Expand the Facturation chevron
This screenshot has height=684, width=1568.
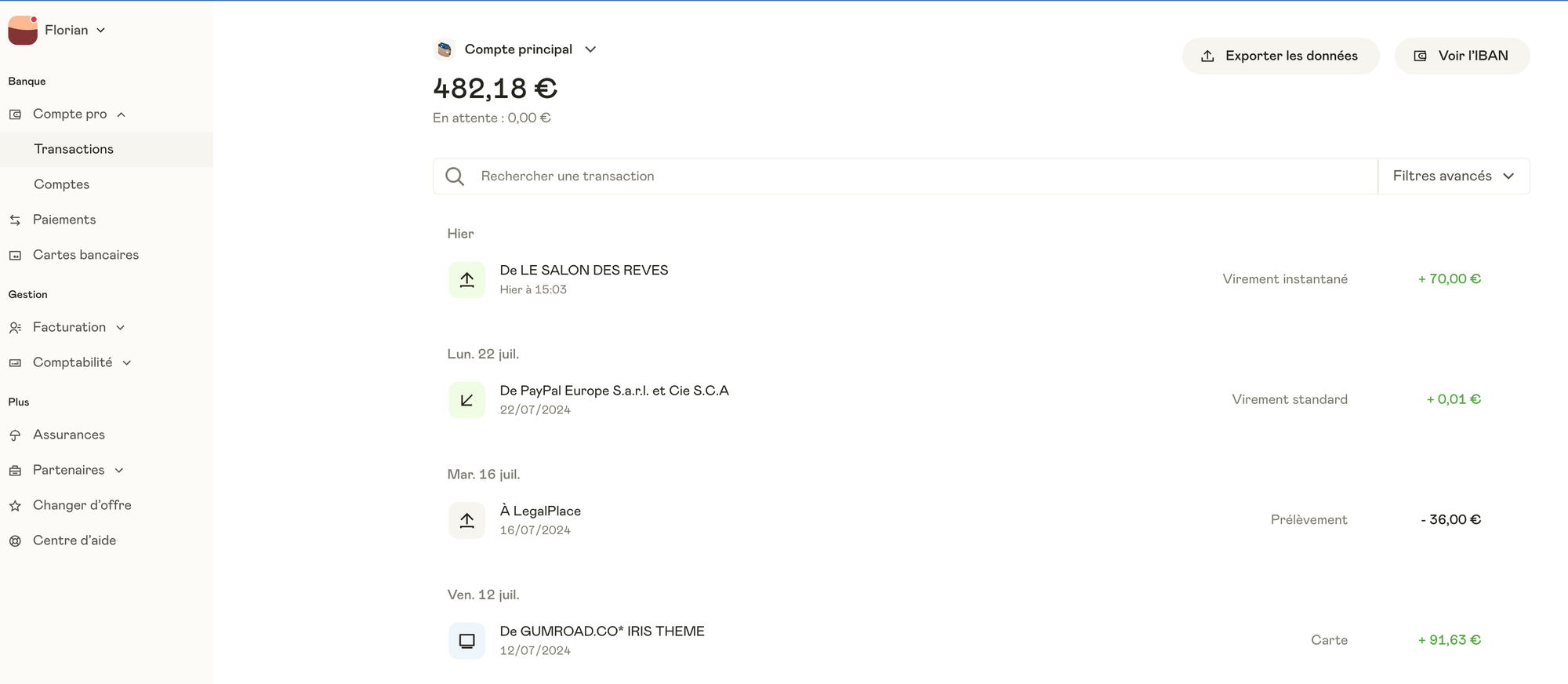(121, 328)
